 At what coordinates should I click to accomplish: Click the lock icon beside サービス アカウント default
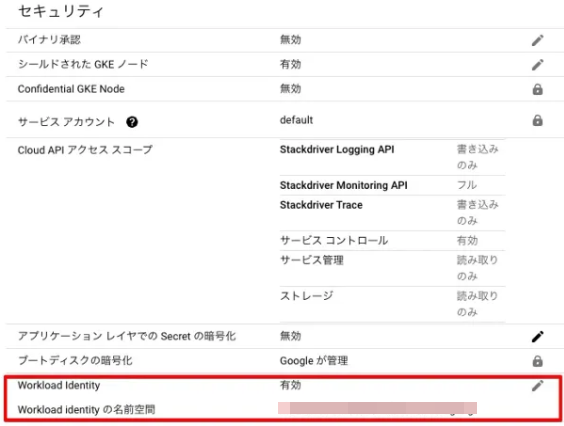click(537, 120)
